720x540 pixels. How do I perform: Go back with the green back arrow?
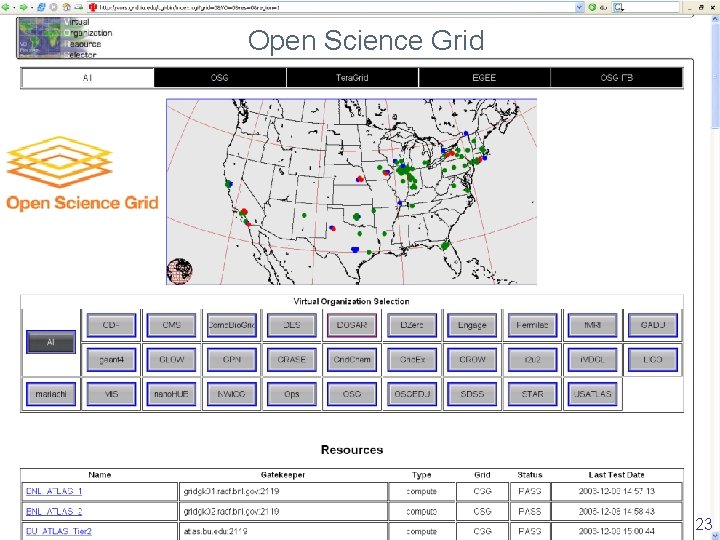tap(6, 7)
